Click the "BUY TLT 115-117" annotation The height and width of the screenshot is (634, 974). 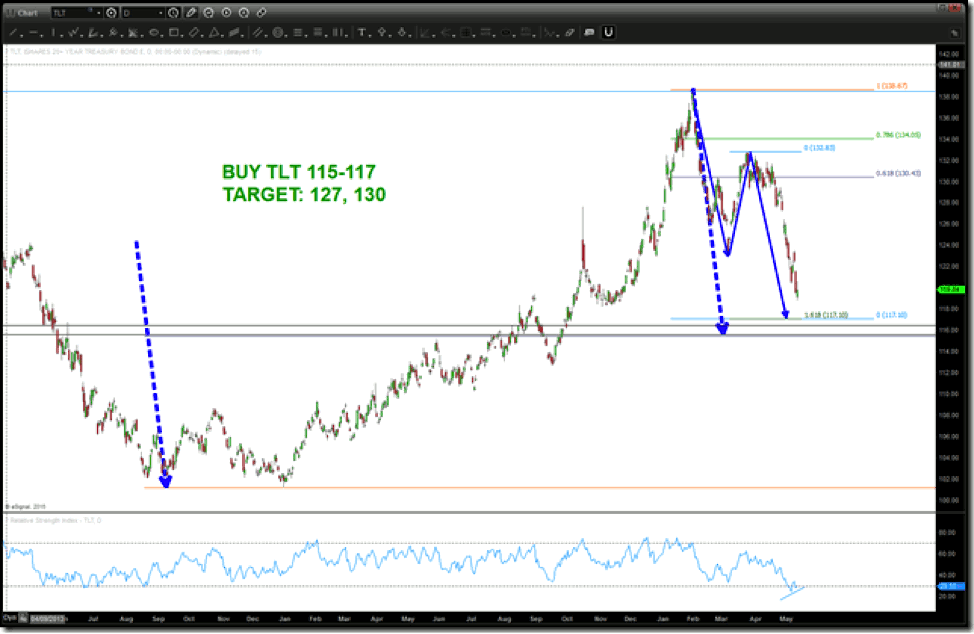click(299, 172)
